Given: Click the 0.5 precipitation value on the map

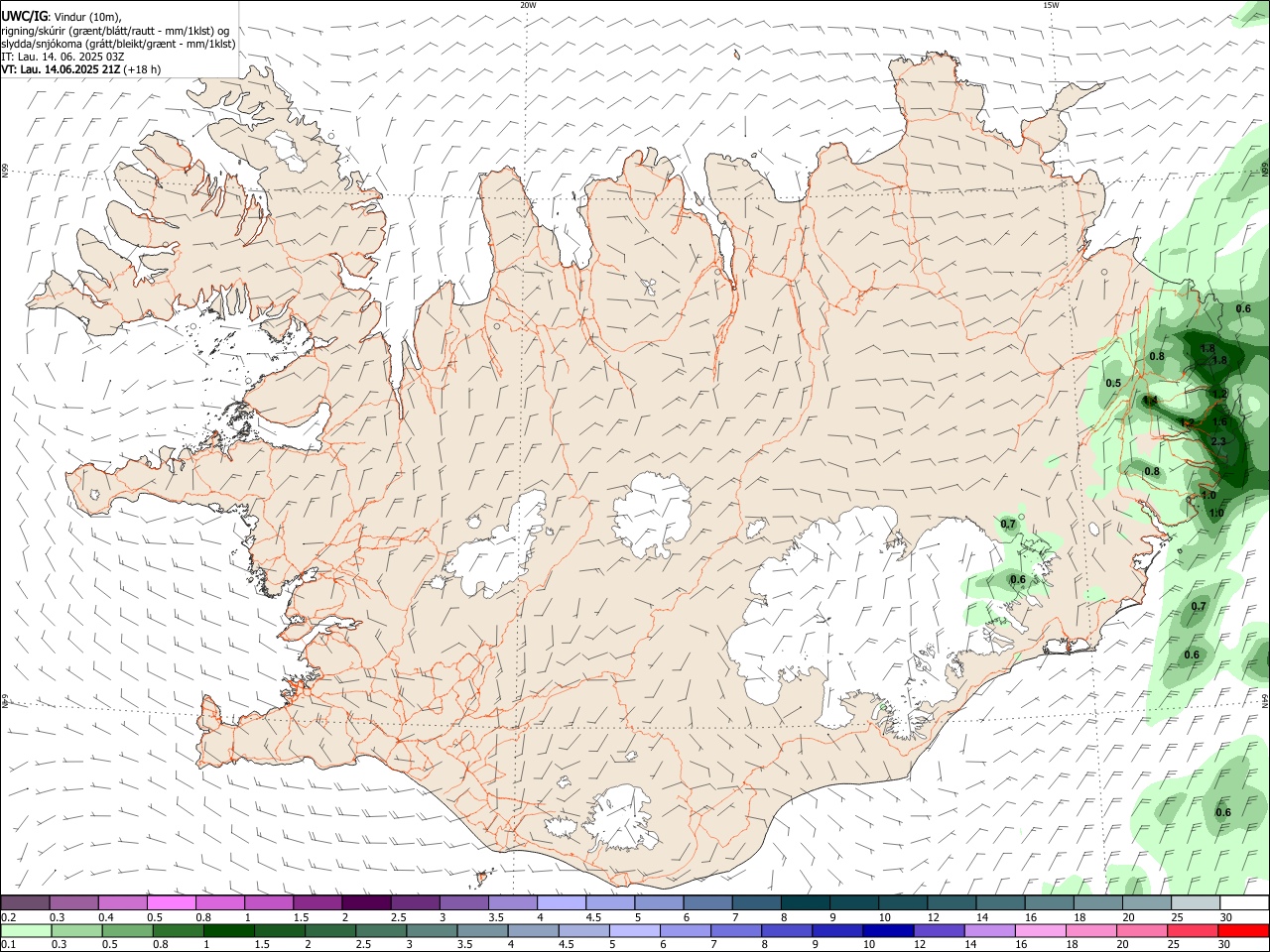Looking at the screenshot, I should coord(1113,383).
